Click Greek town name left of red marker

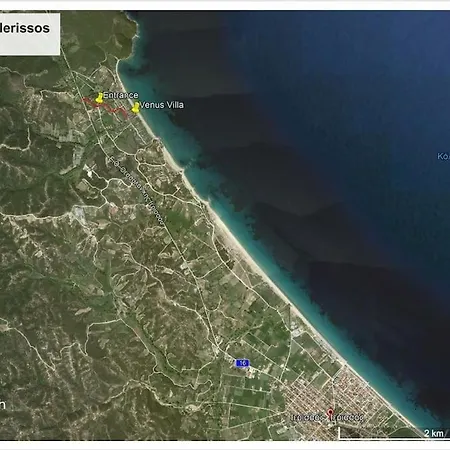coord(308,417)
